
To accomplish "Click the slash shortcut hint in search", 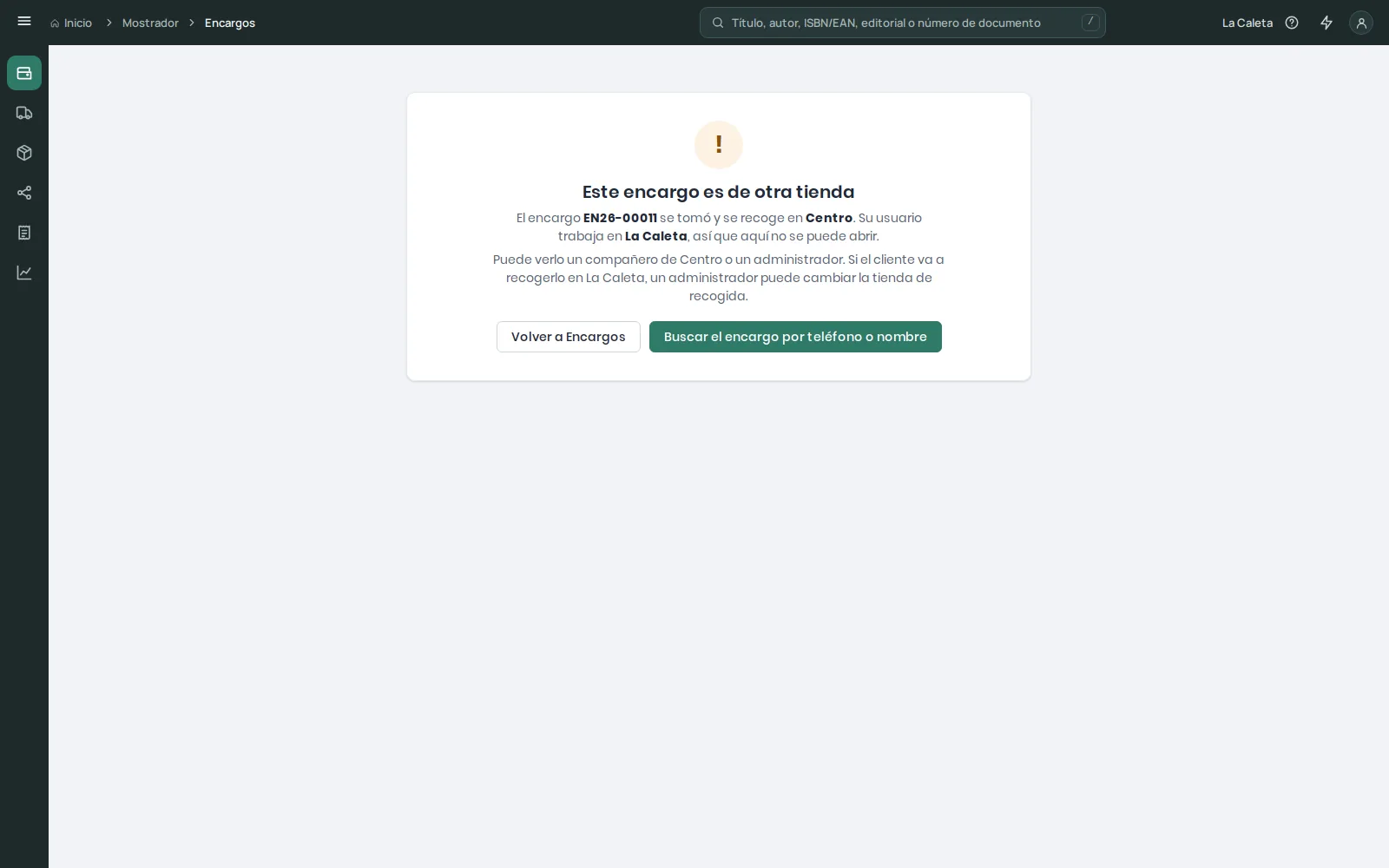I will 1090,23.
